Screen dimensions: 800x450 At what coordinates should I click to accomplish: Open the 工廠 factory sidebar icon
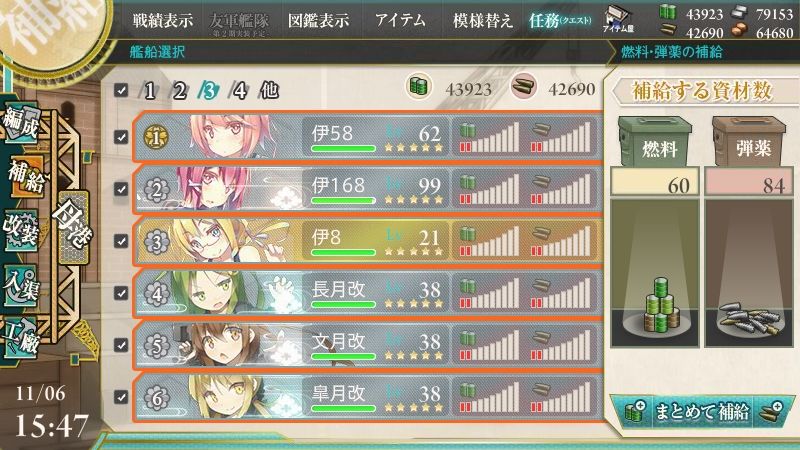[x=21, y=338]
